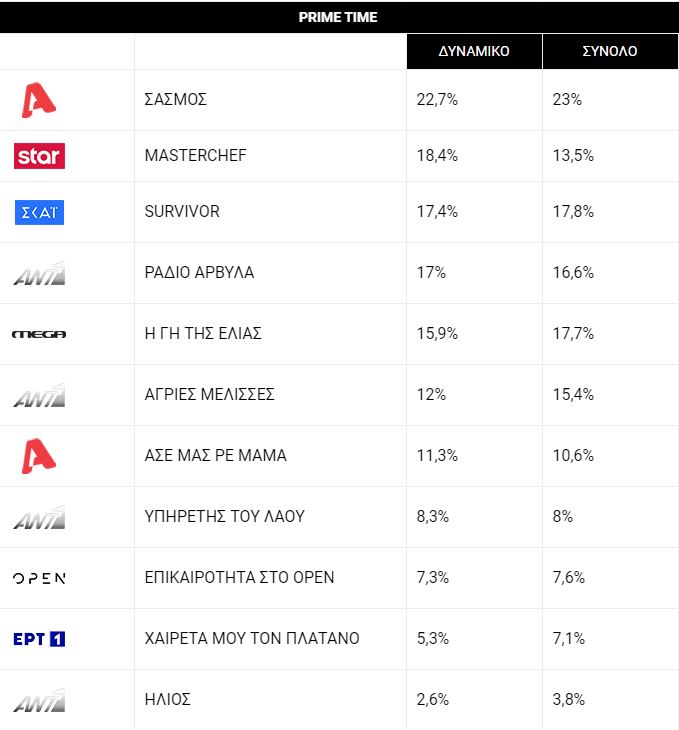Click the 22,7% rating for ΣΑΣΜΟΣ

pyautogui.click(x=436, y=100)
